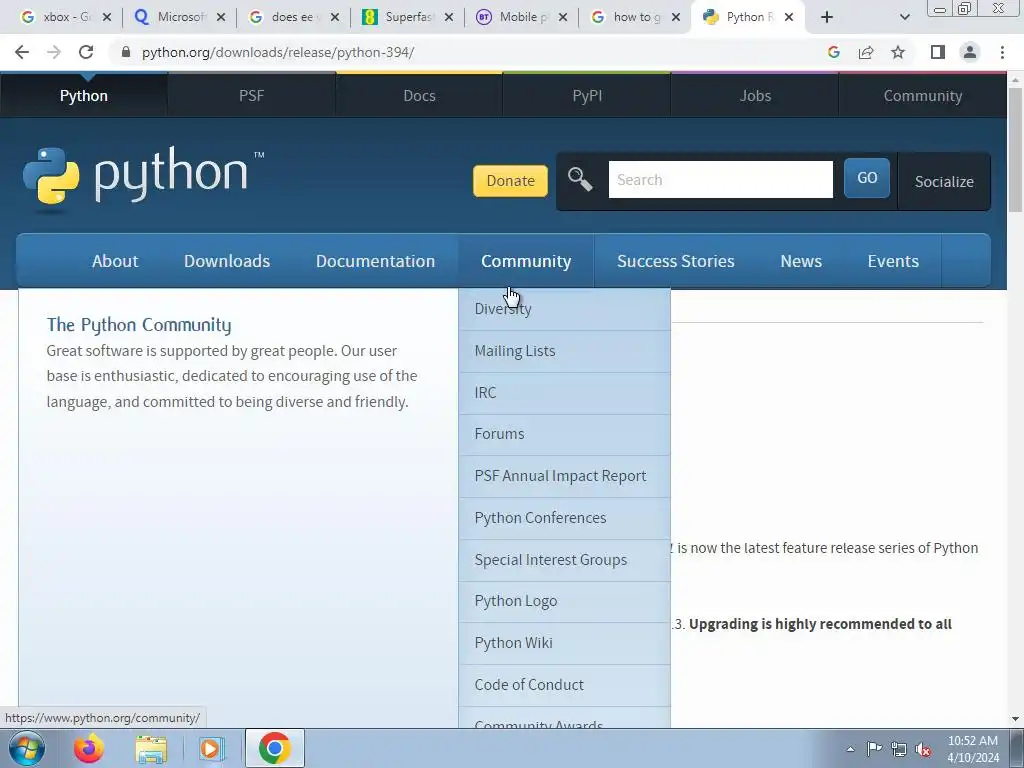
Task: Open the Documentation main menu
Action: (375, 261)
